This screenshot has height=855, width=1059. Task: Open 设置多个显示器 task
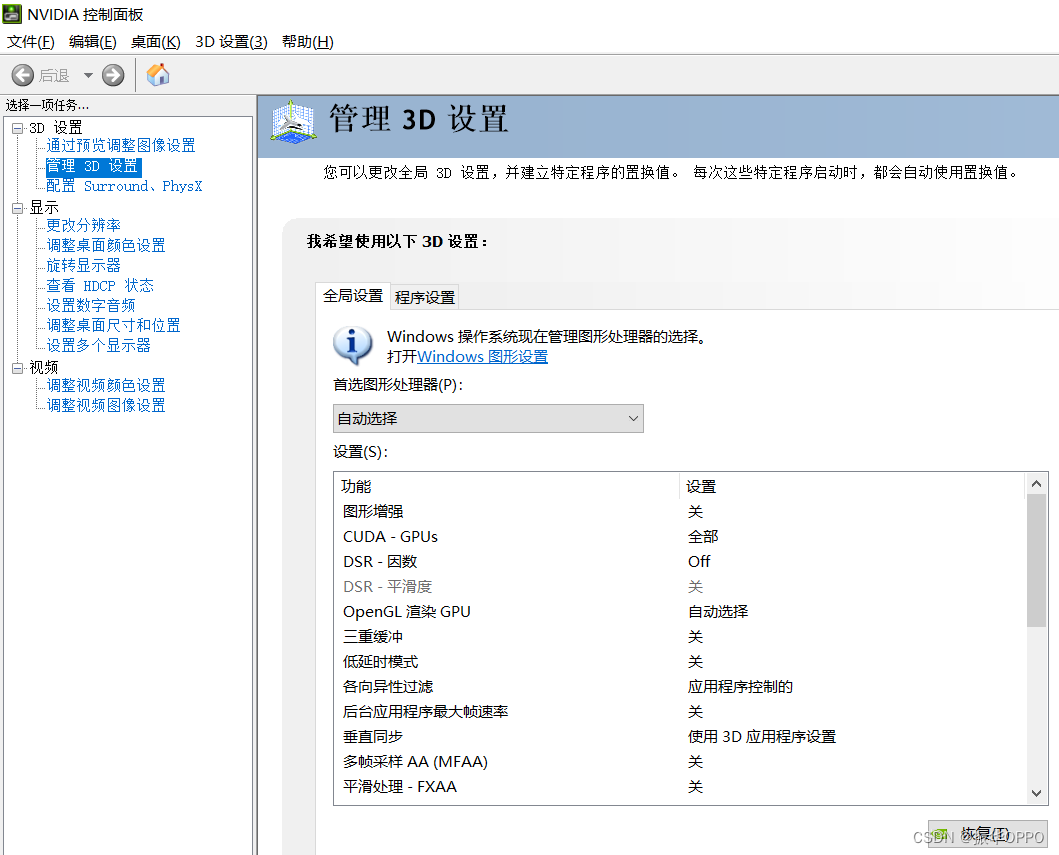tap(99, 346)
